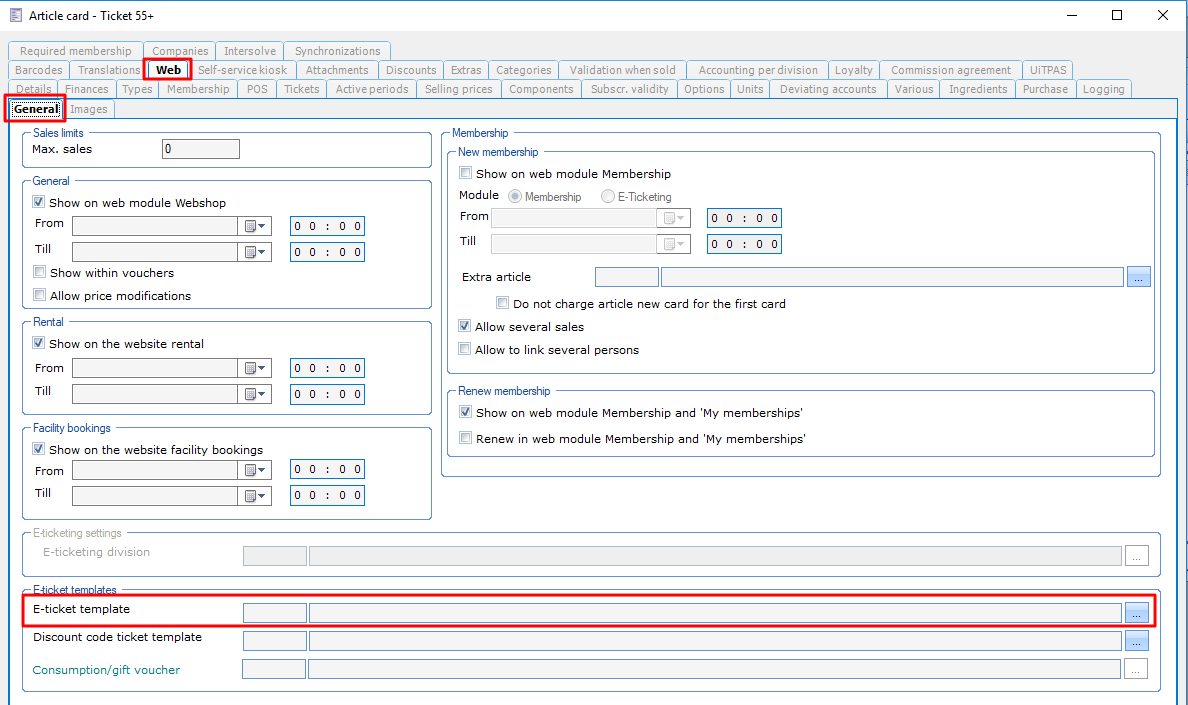Click the Article card window icon
The image size is (1188, 705).
pos(15,15)
